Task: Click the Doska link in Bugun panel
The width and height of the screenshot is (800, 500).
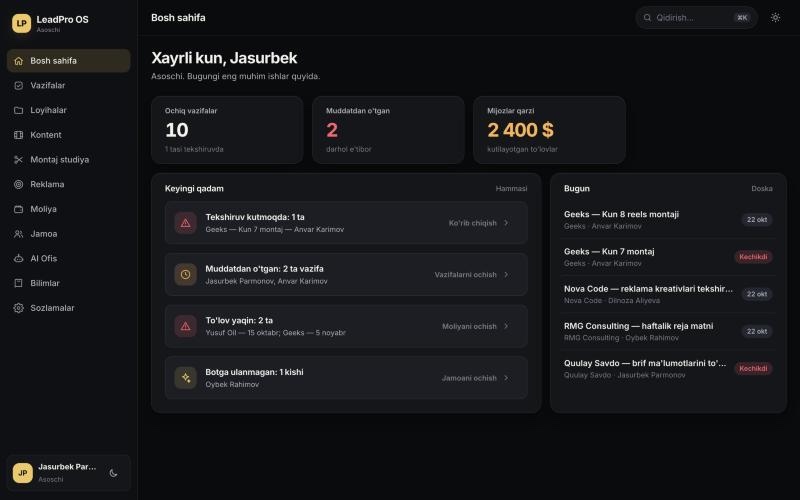Action: [762, 189]
